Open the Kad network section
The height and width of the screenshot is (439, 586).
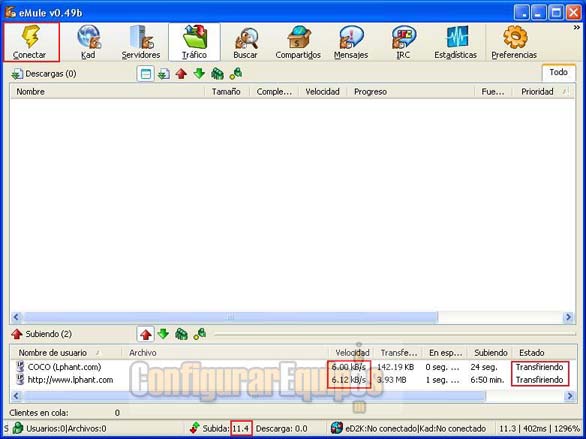coord(88,42)
